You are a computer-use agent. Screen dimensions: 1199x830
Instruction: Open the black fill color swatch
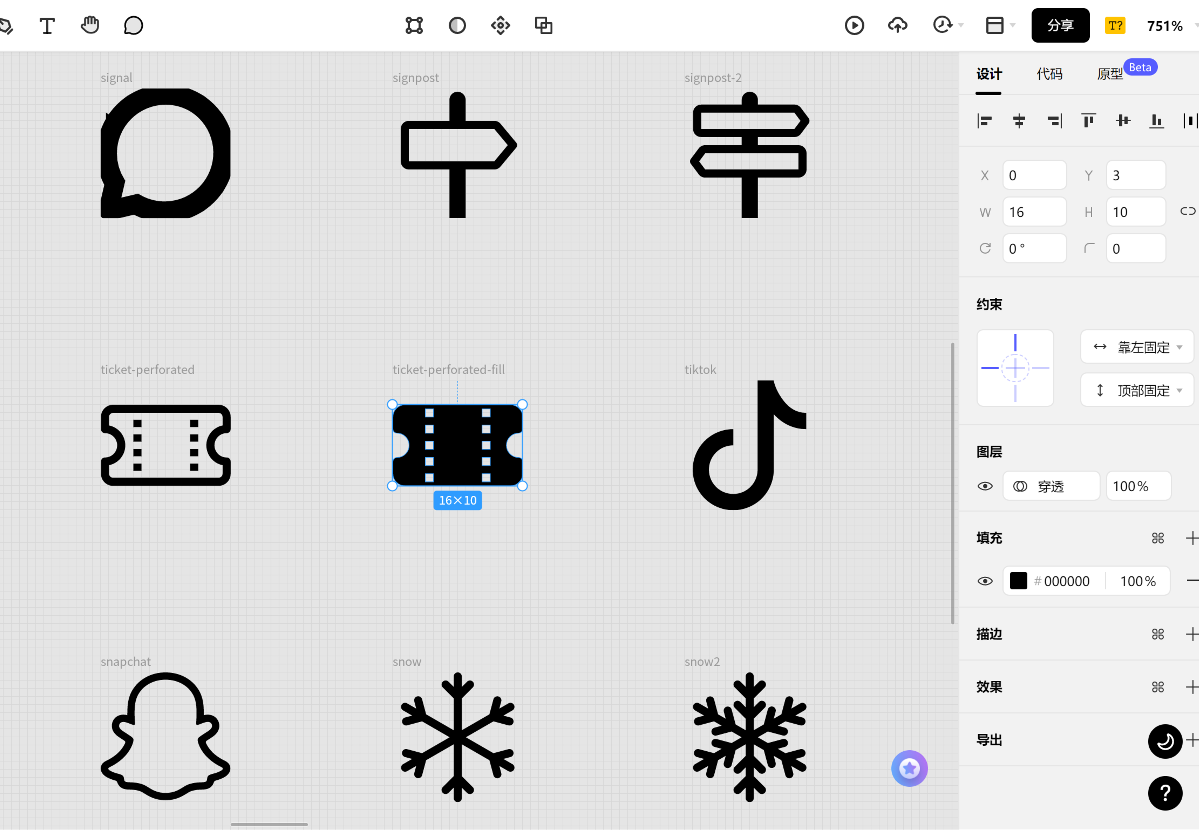coord(1019,581)
